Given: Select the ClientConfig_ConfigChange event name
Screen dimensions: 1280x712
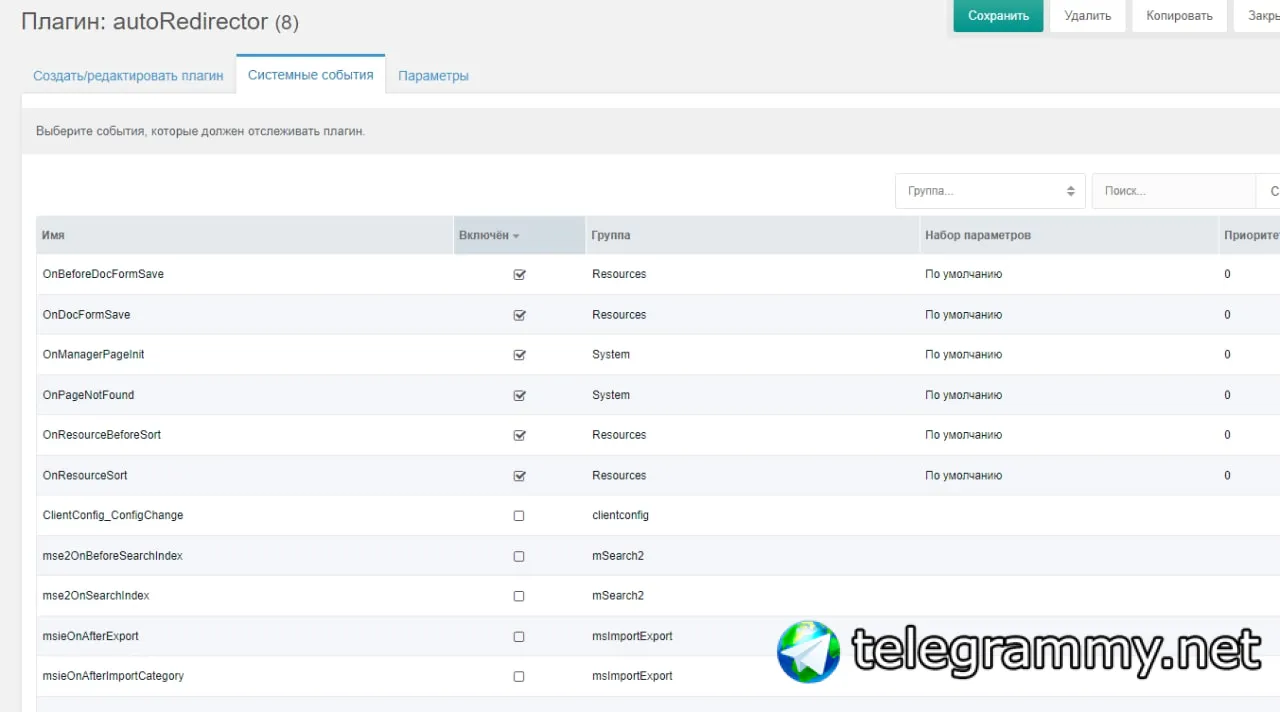Looking at the screenshot, I should coord(113,516).
